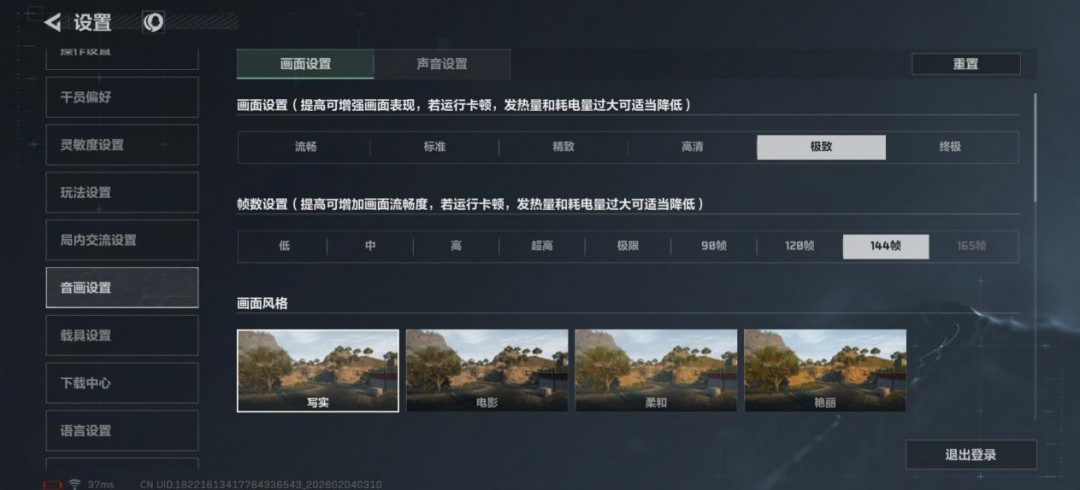Screen dimensions: 1080x490
Task: Click the back arrow icon next to 设置
Action: coord(52,23)
